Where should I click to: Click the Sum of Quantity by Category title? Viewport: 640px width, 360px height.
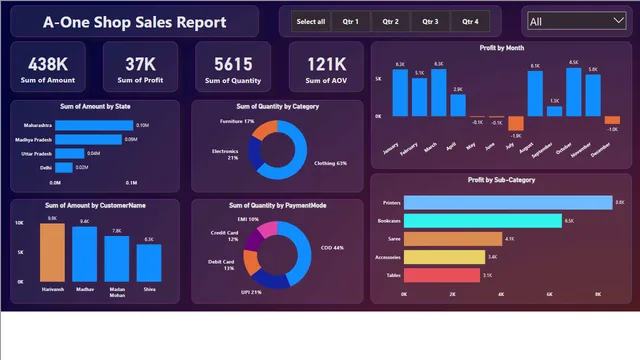click(278, 106)
